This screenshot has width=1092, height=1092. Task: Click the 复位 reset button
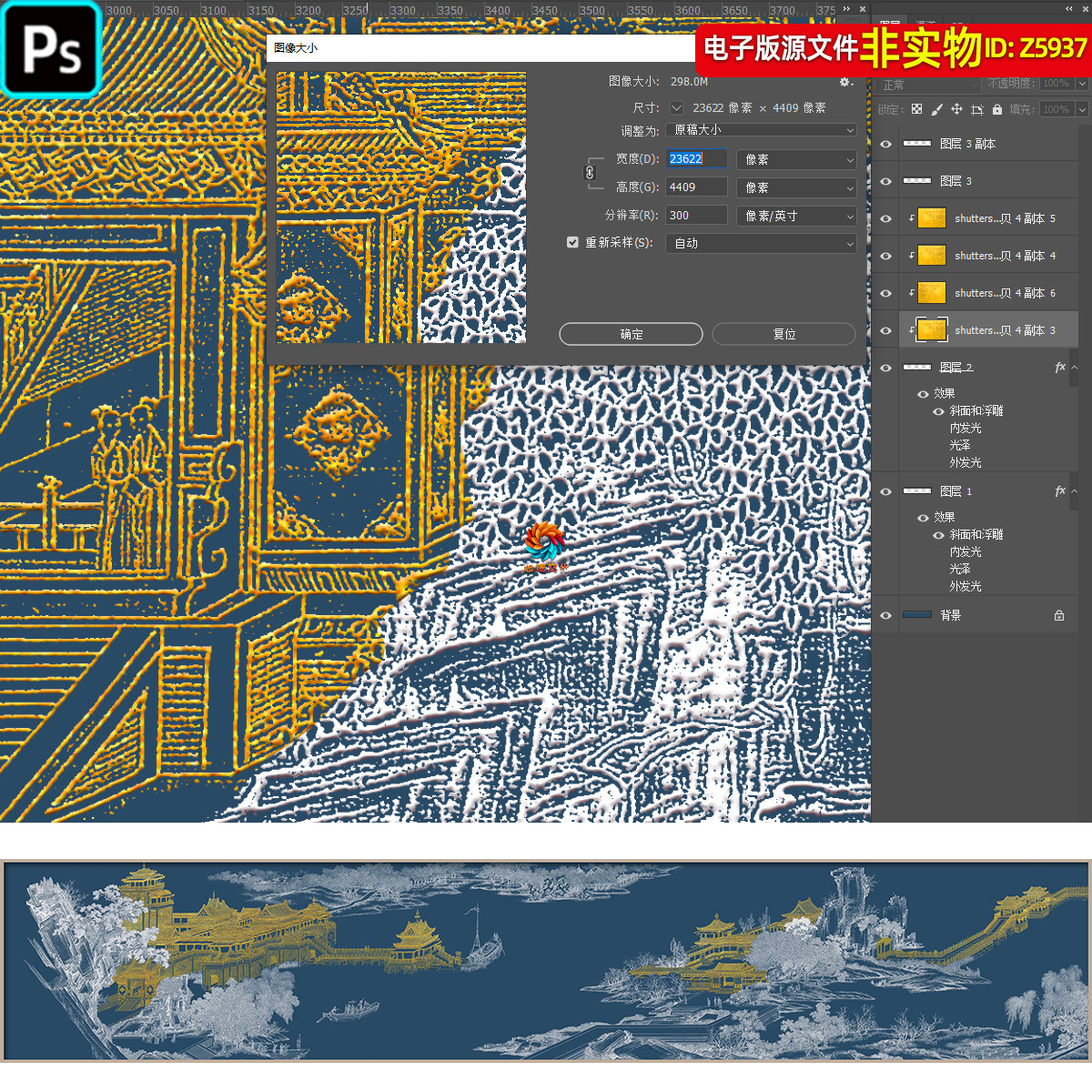point(784,334)
